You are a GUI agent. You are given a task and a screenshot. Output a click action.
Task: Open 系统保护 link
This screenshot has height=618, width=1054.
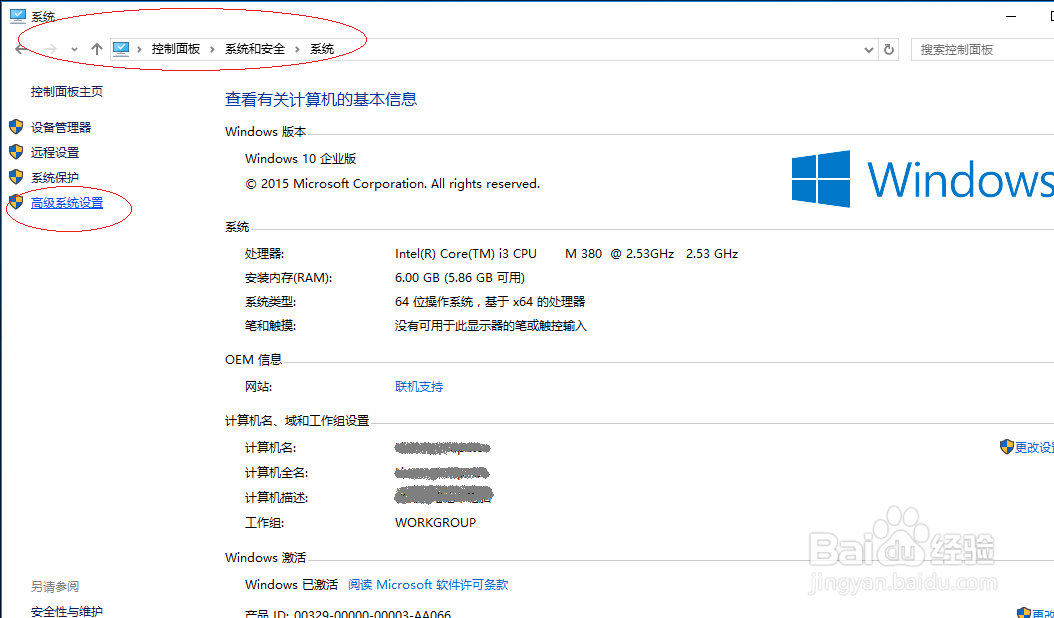pyautogui.click(x=55, y=178)
